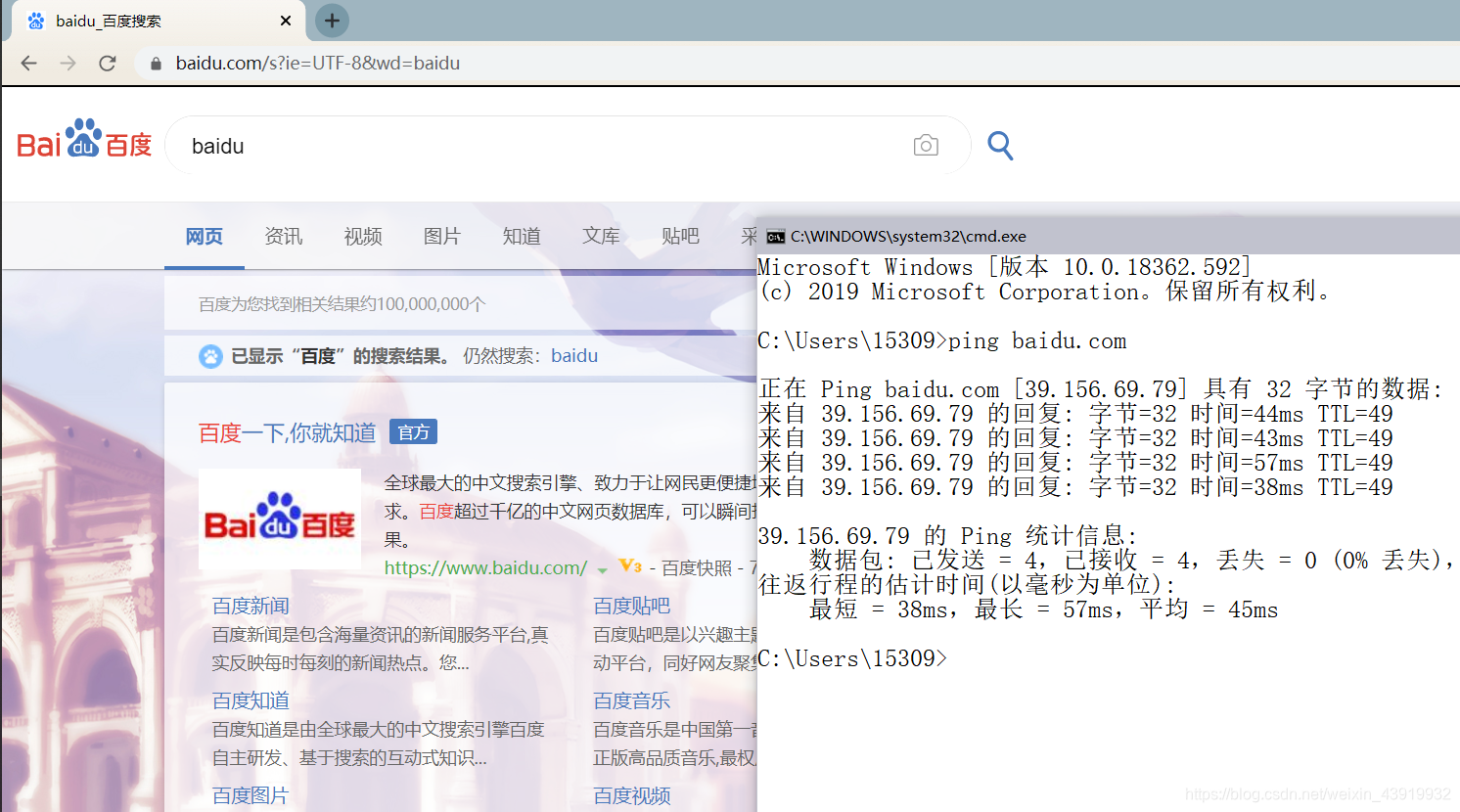Click the cmd.exe window title bar icon
Image resolution: width=1460 pixels, height=812 pixels.
[x=776, y=237]
